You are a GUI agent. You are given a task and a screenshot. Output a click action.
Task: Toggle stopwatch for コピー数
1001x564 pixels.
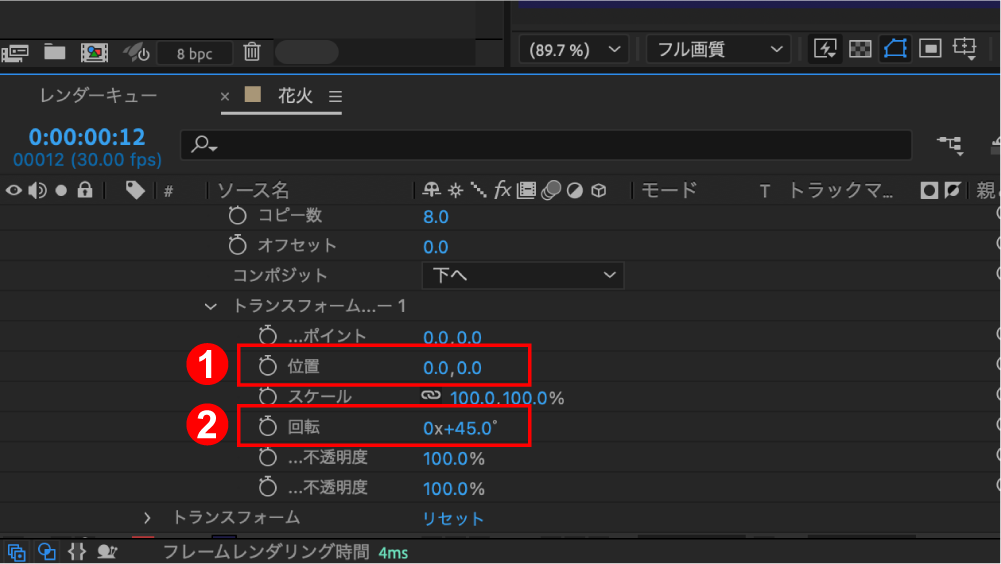[237, 215]
